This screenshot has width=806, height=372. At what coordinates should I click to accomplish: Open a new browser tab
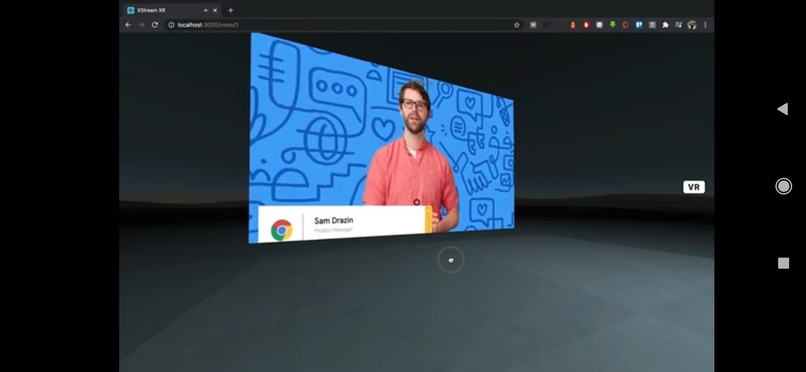(x=230, y=10)
